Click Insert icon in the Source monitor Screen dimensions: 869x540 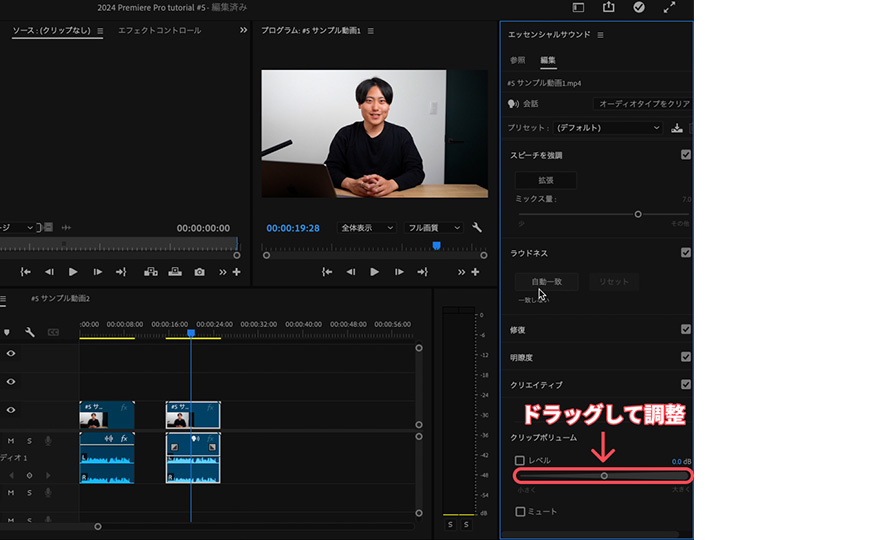151,272
